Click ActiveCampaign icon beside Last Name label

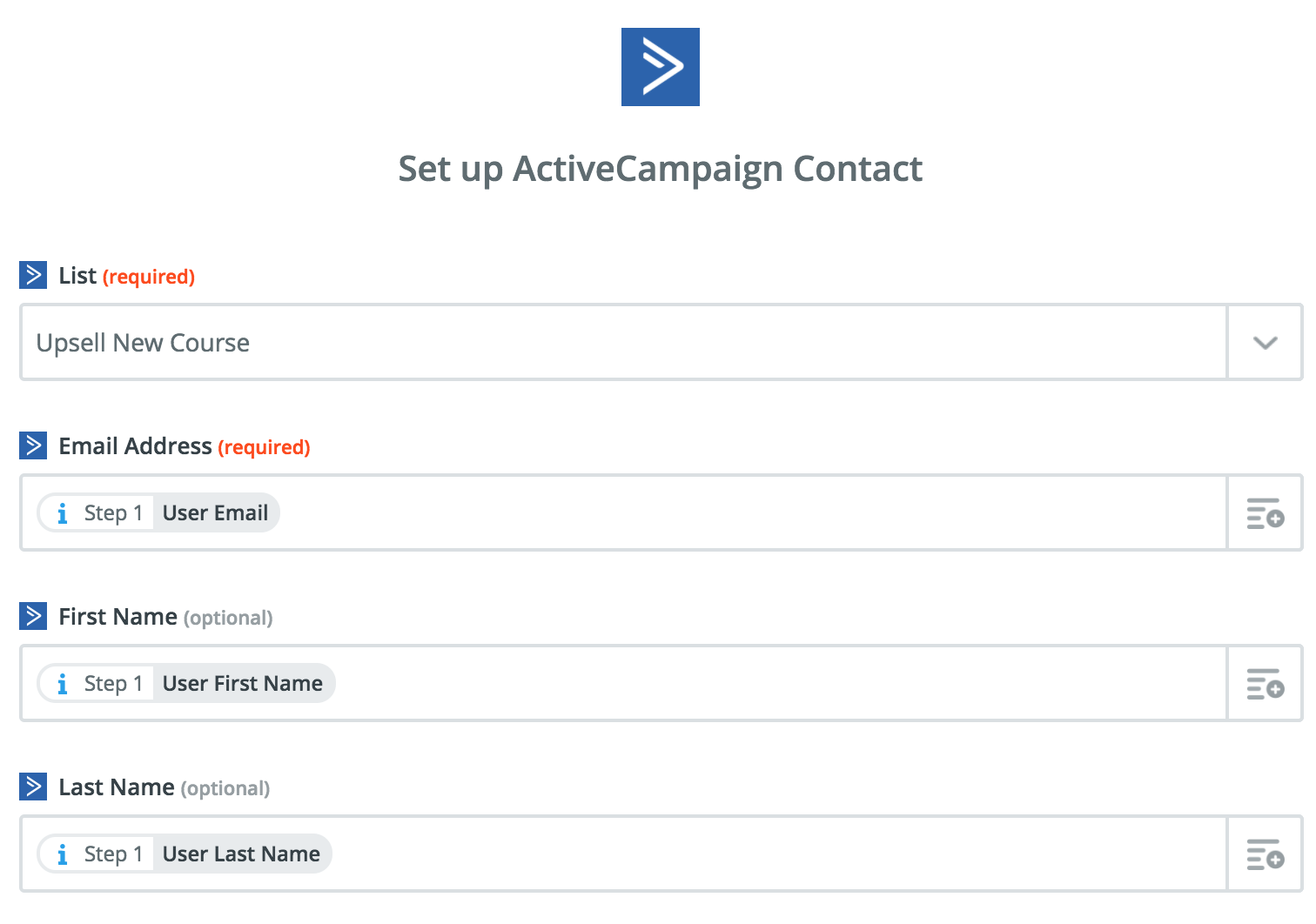33,787
